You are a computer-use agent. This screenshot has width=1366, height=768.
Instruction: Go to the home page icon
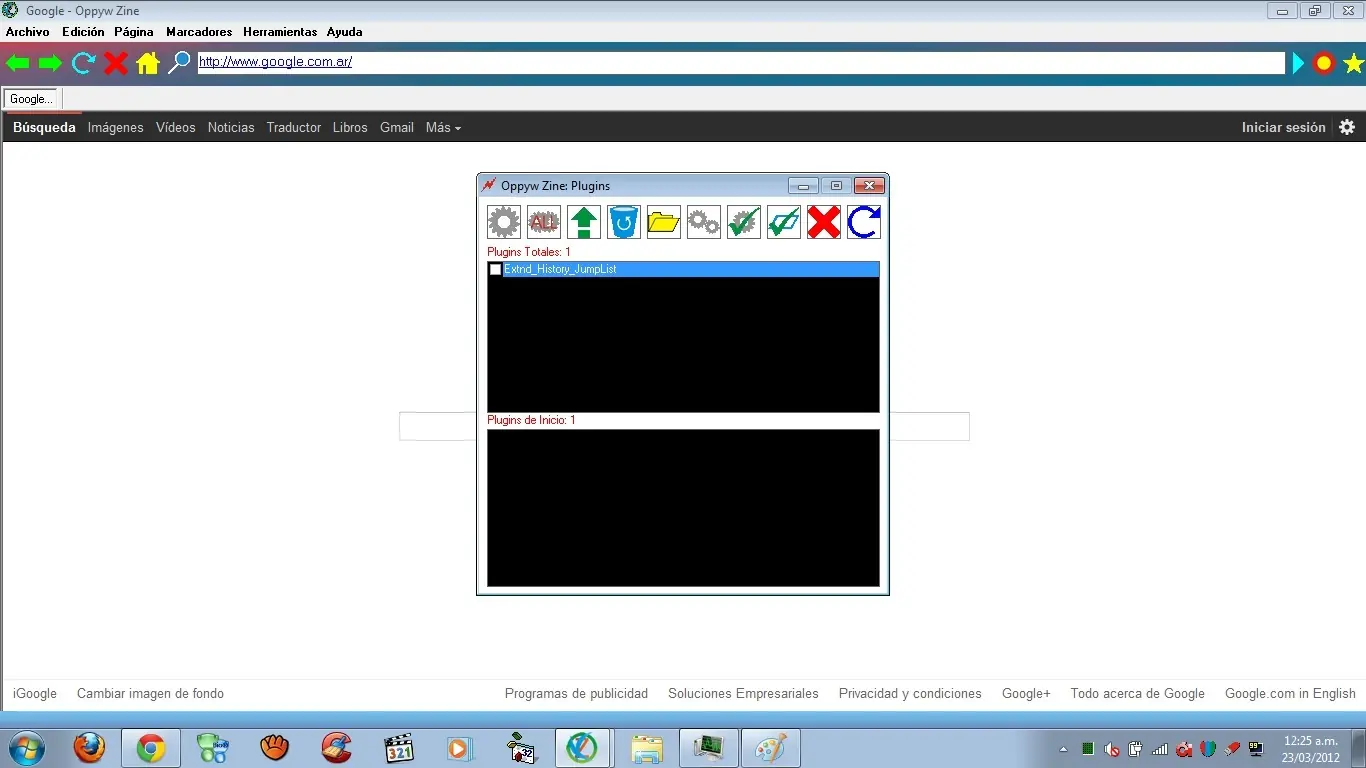(148, 64)
